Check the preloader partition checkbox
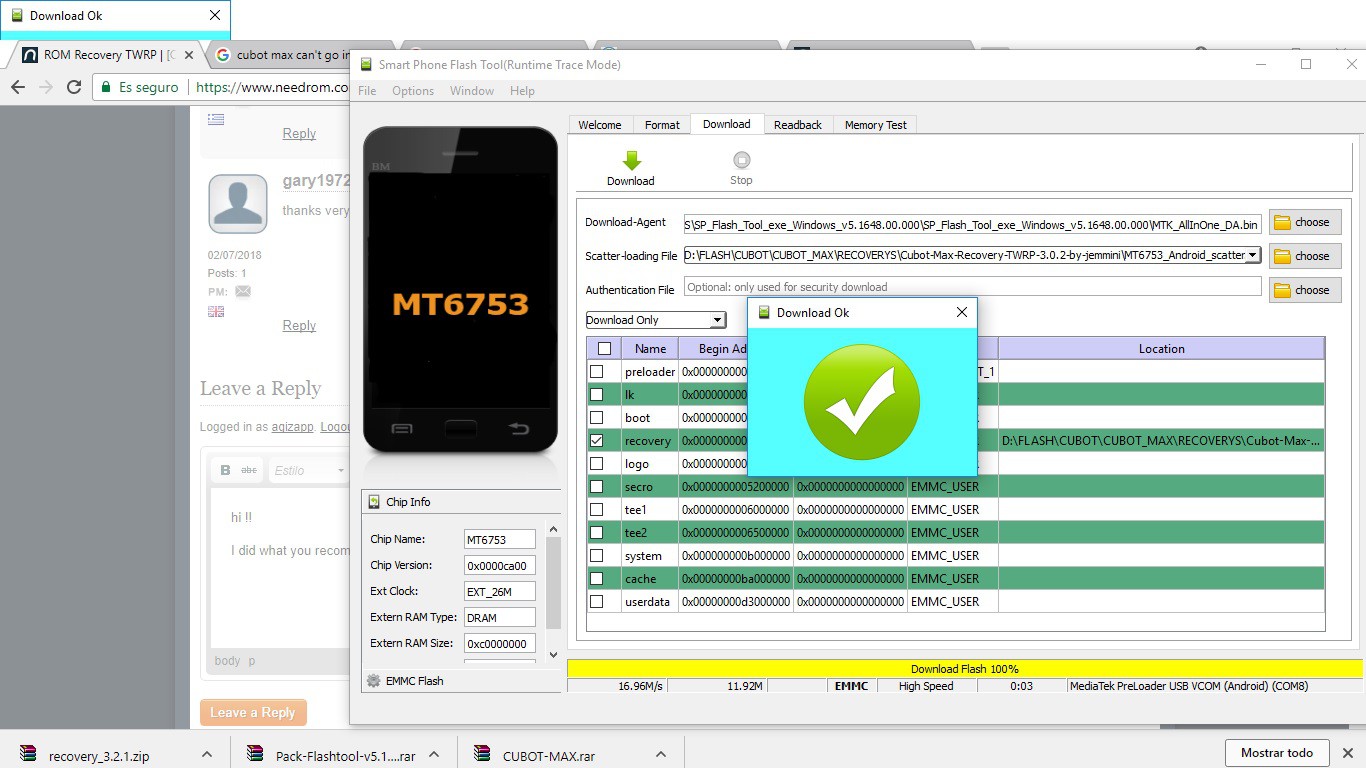The height and width of the screenshot is (768, 1366). [597, 371]
